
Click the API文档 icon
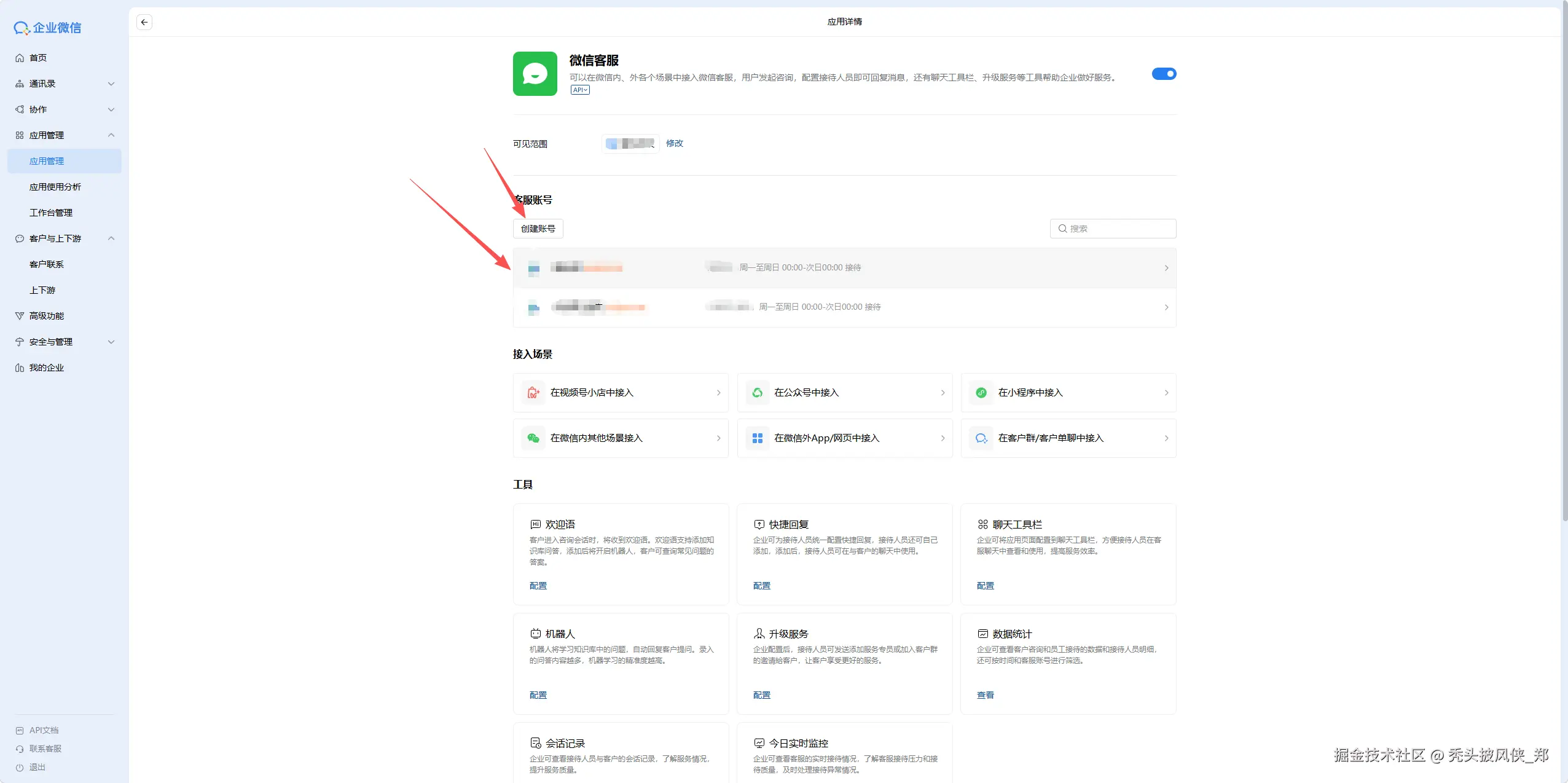(20, 731)
